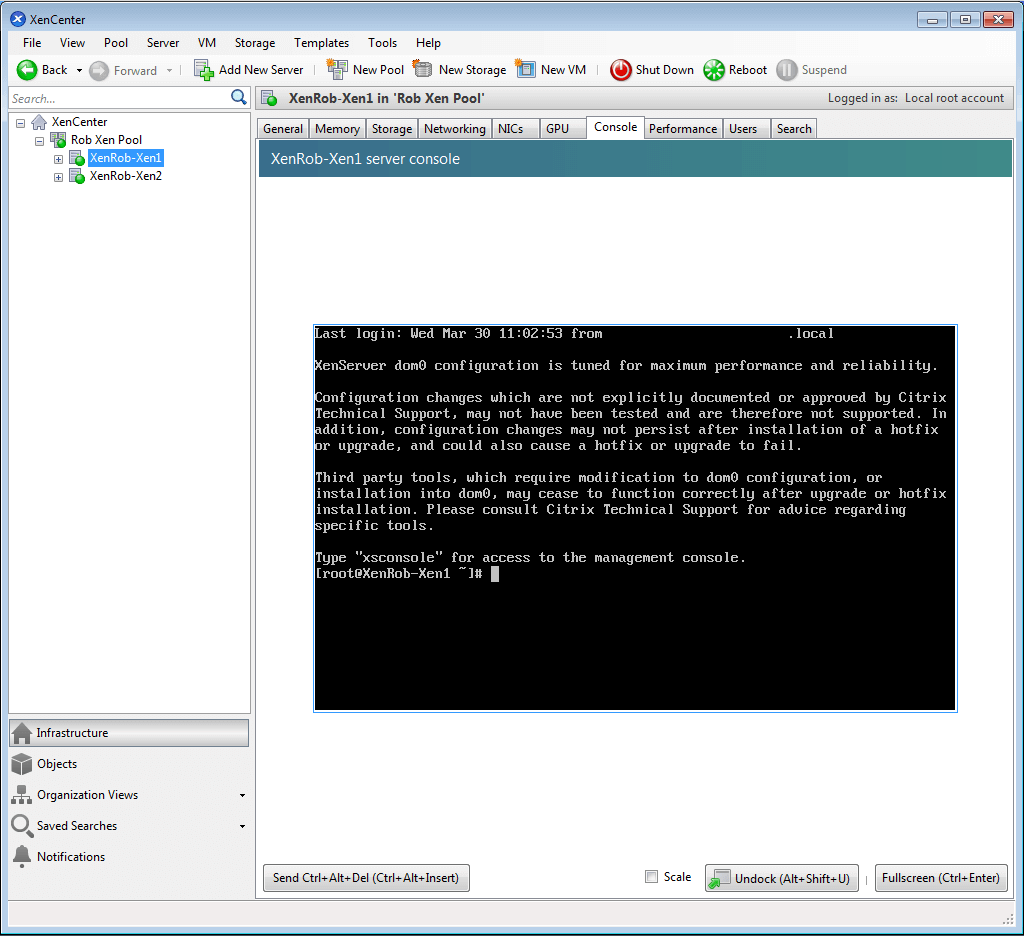Screen dimensions: 1024x936
Task: Click the Undock (Alt+Shift+U) button label
Action: [792, 879]
